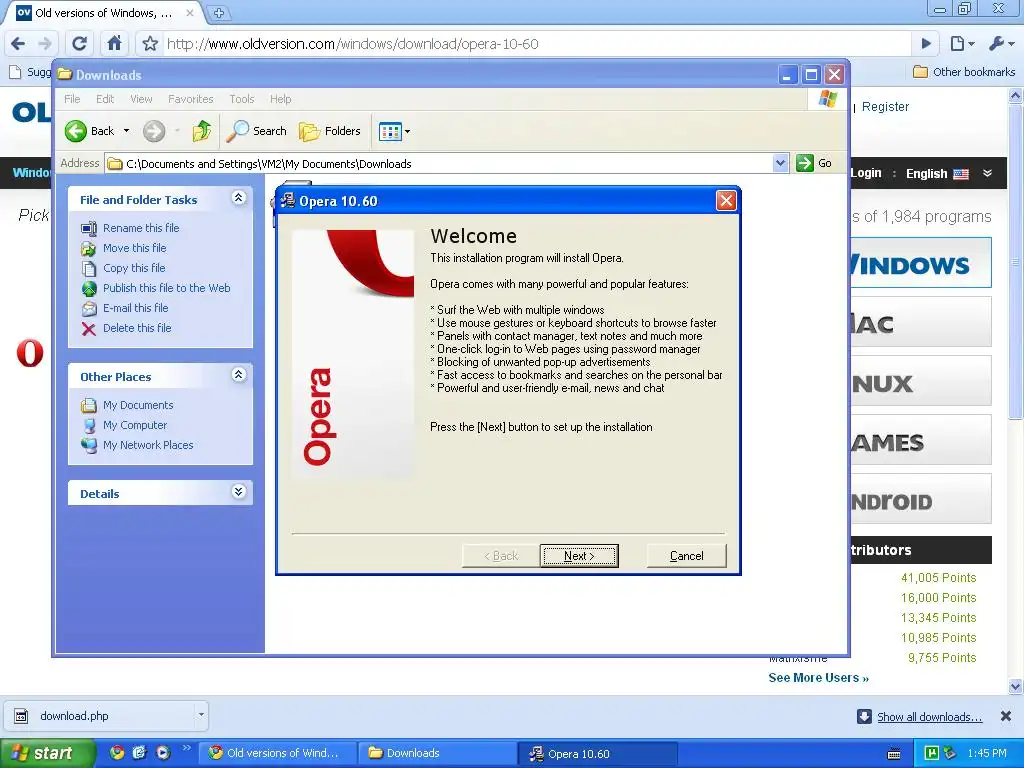
Task: Close the Opera 10.60 installer dialog
Action: pos(726,200)
